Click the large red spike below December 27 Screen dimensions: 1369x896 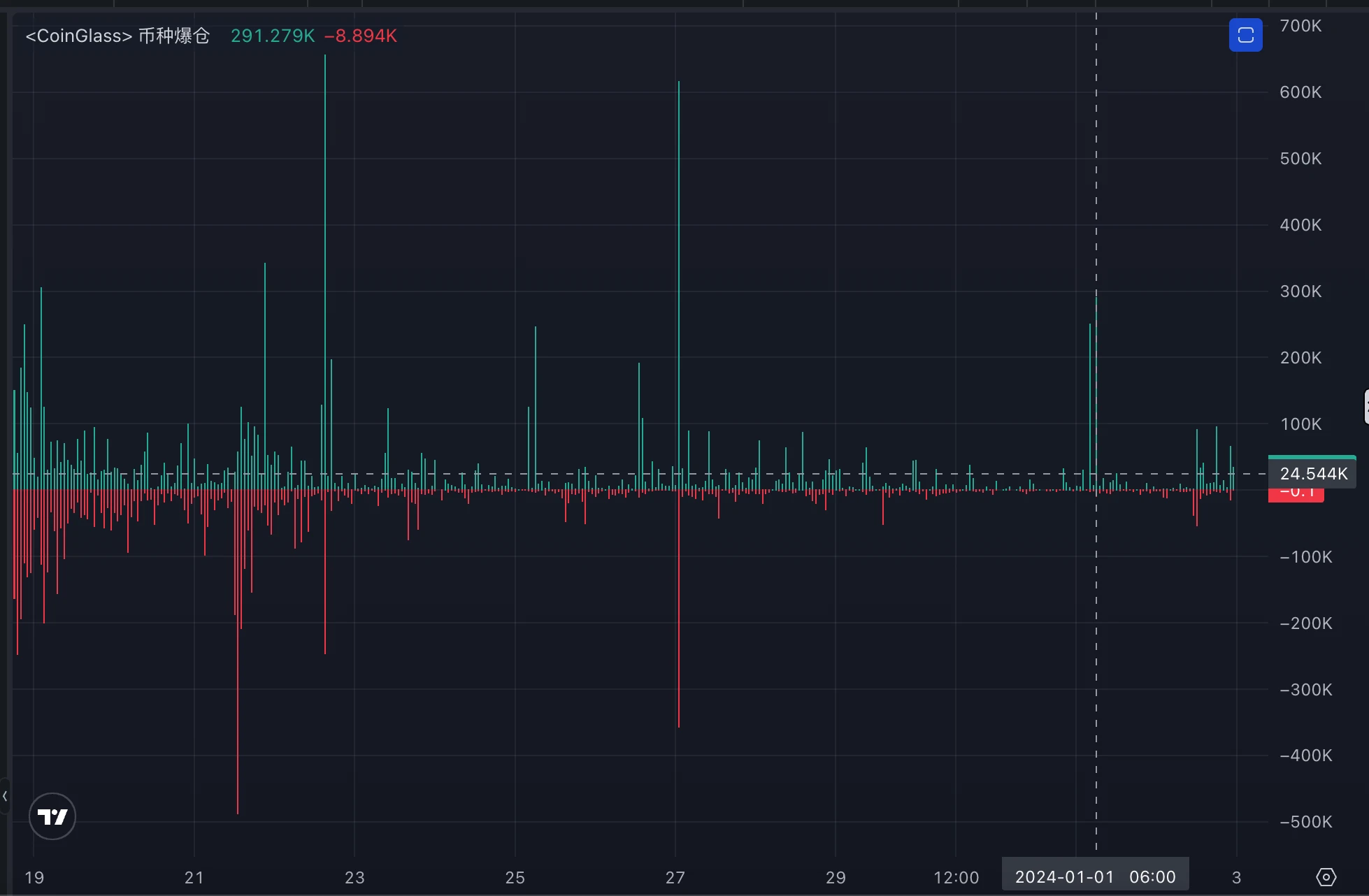pos(678,629)
